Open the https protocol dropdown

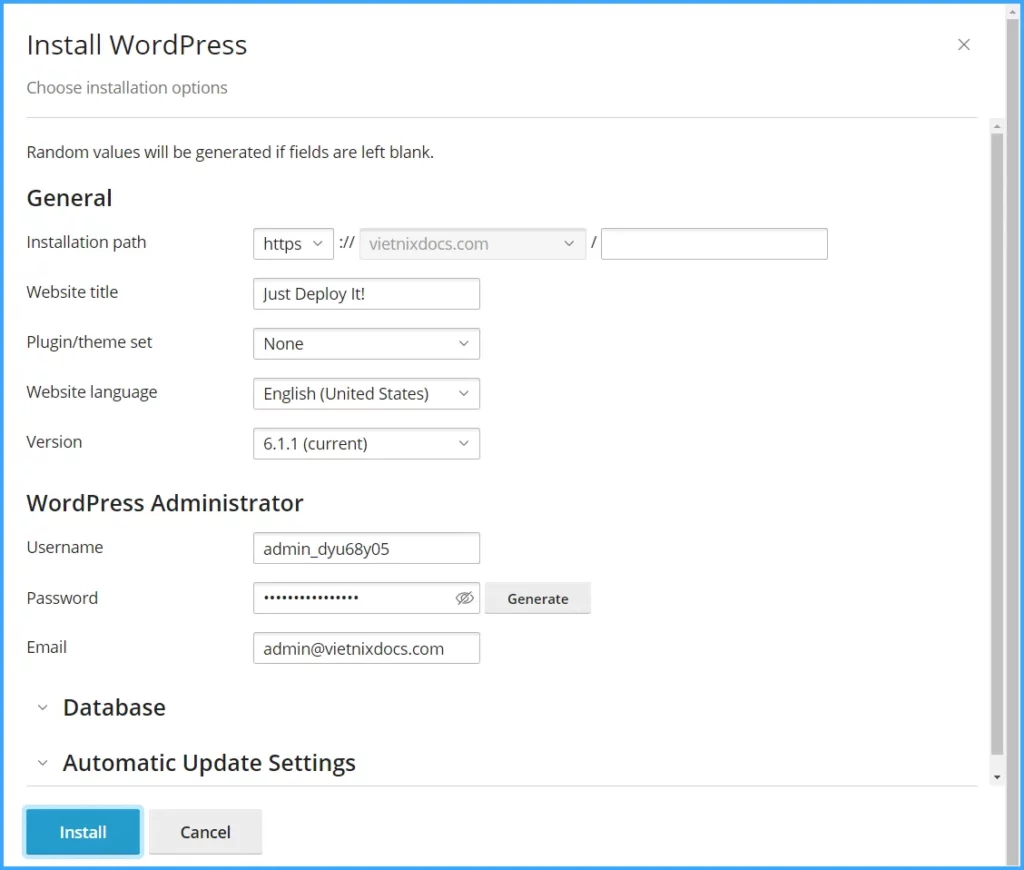(x=292, y=243)
